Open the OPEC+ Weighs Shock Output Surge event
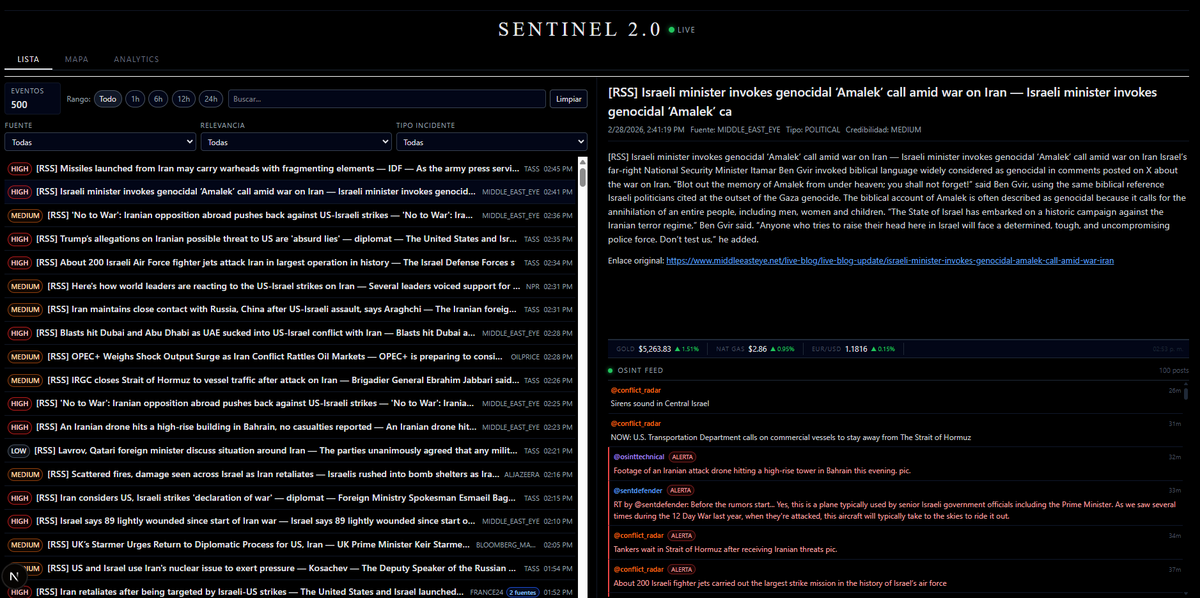 (x=291, y=356)
